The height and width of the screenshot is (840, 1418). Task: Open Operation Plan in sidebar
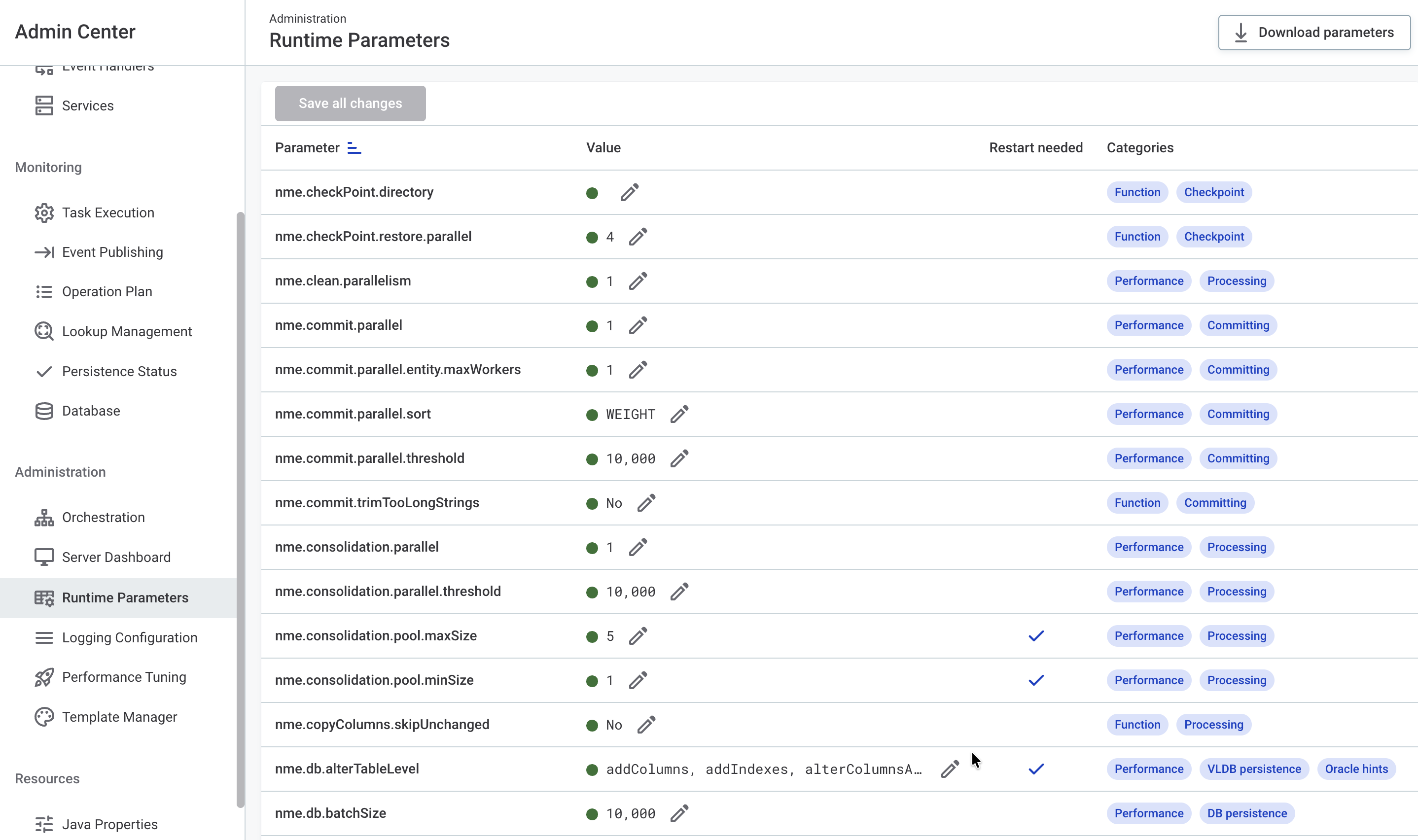coord(118,292)
